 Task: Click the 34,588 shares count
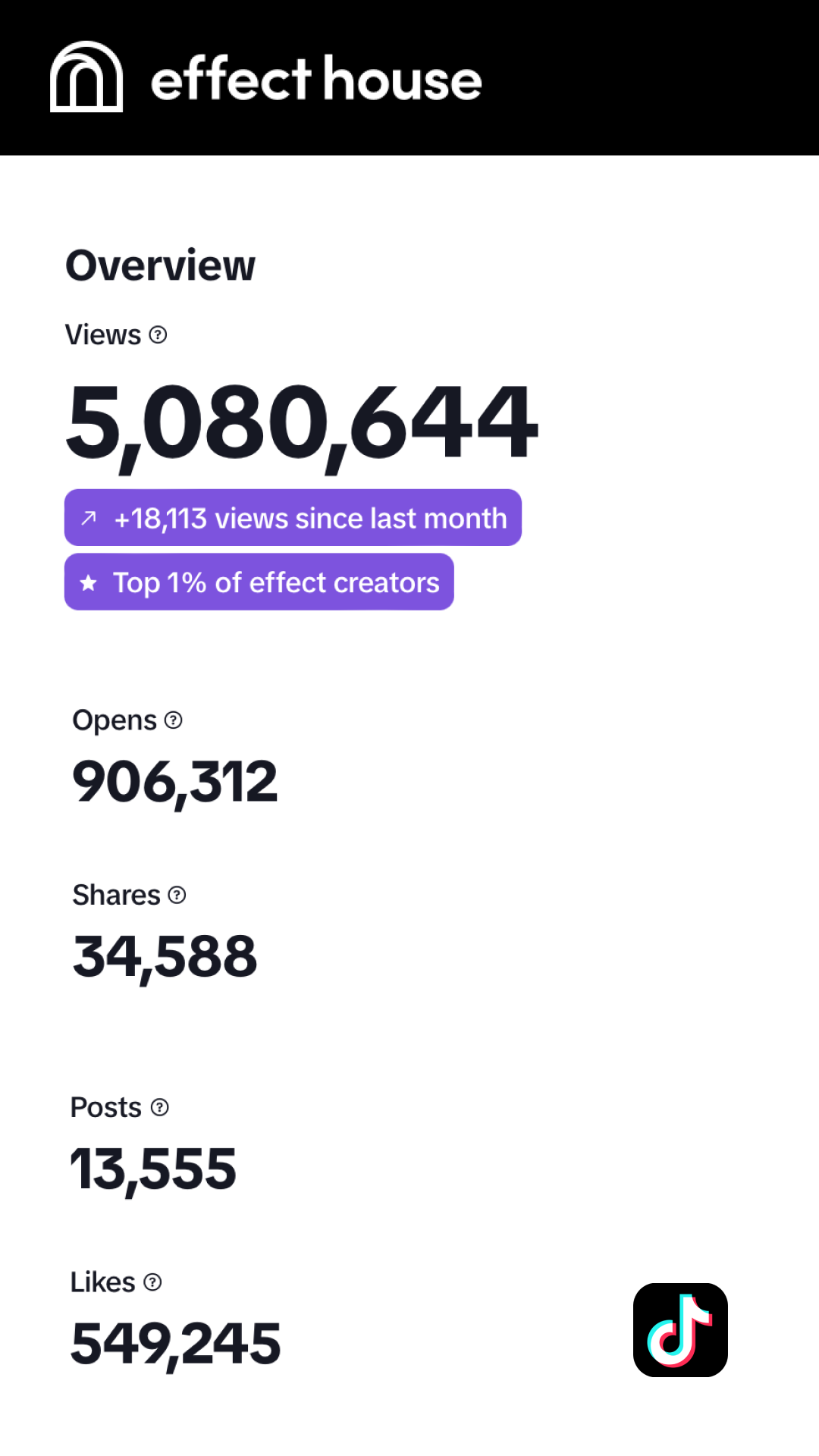click(x=165, y=957)
